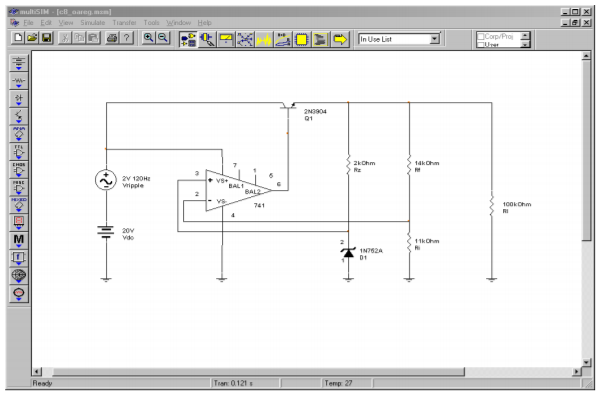
Task: Click the Save diskette icon
Action: pyautogui.click(x=47, y=38)
